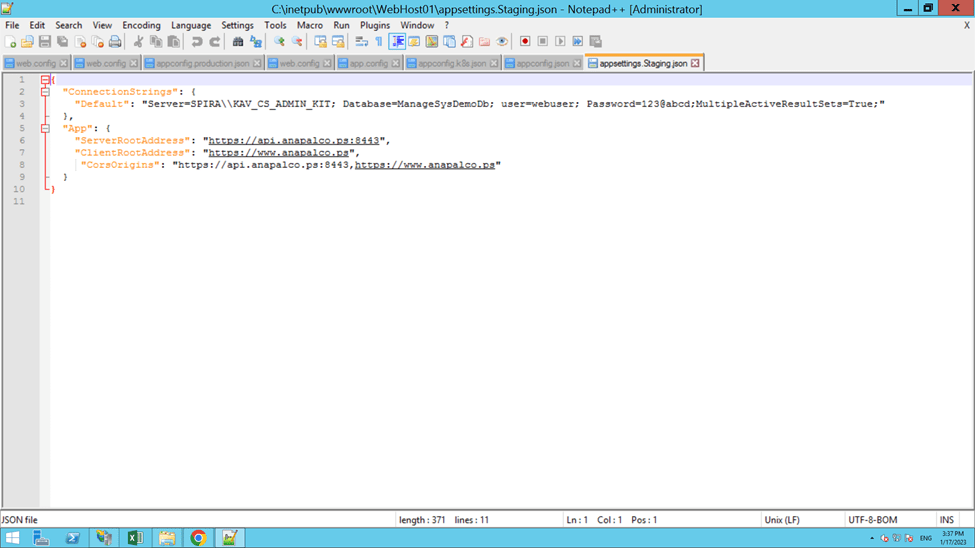The image size is (975, 548).
Task: Toggle Show All Characters pilcrow
Action: pyautogui.click(x=379, y=42)
